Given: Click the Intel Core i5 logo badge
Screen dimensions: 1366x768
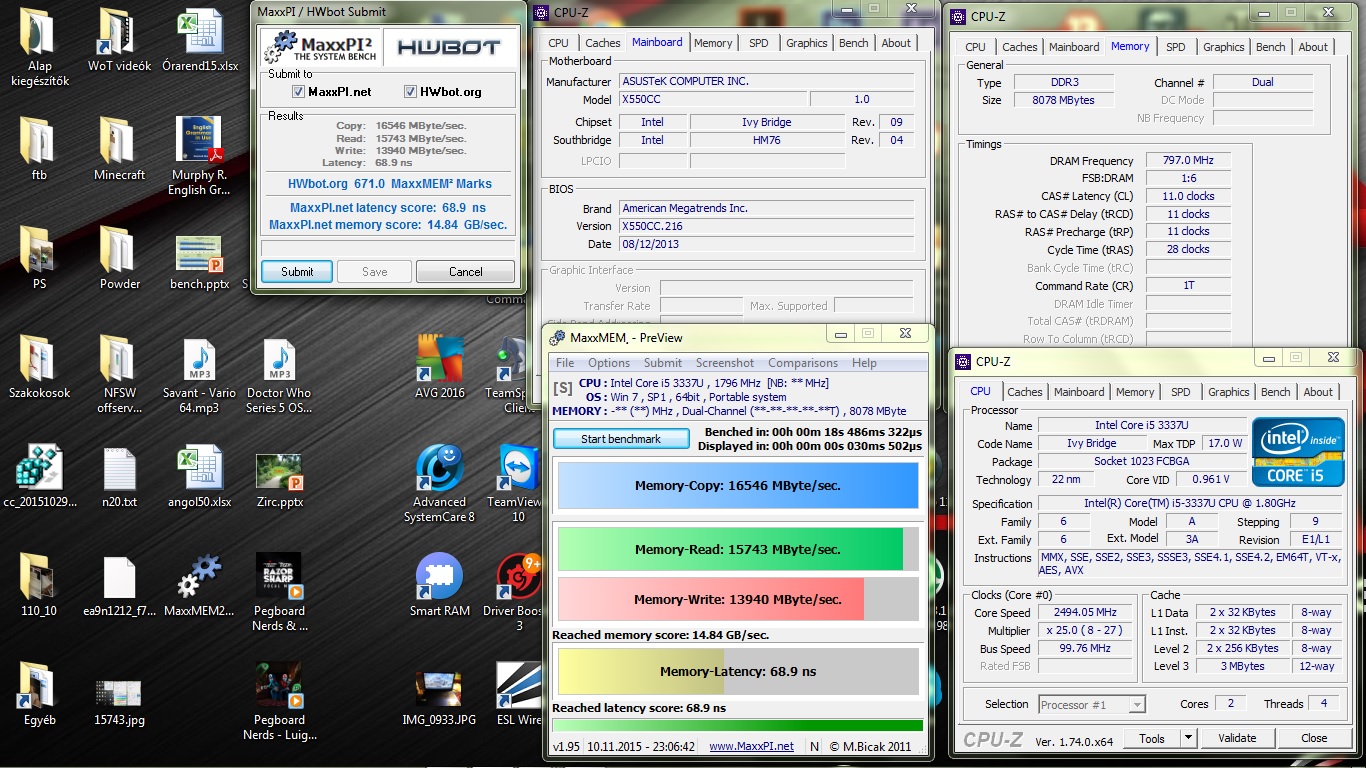Looking at the screenshot, I should coord(1298,452).
